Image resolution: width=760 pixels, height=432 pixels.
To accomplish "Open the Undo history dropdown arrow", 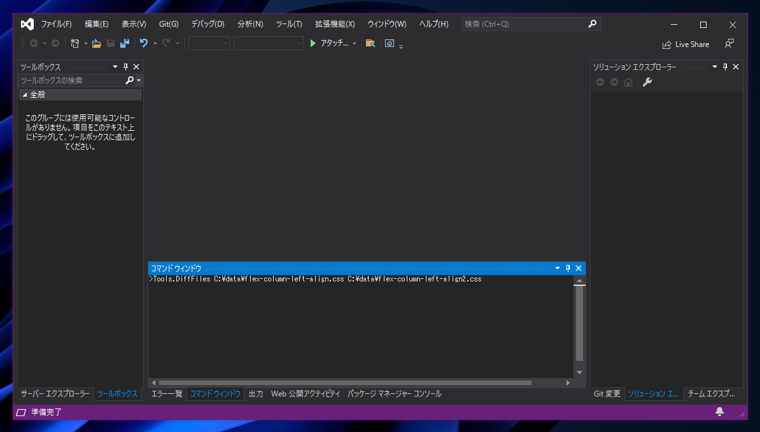I will 155,44.
